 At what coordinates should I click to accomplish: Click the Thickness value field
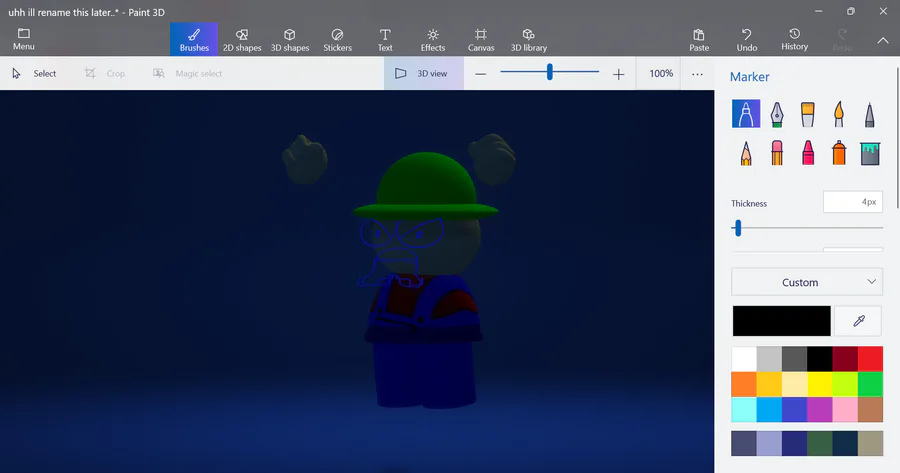[x=852, y=202]
